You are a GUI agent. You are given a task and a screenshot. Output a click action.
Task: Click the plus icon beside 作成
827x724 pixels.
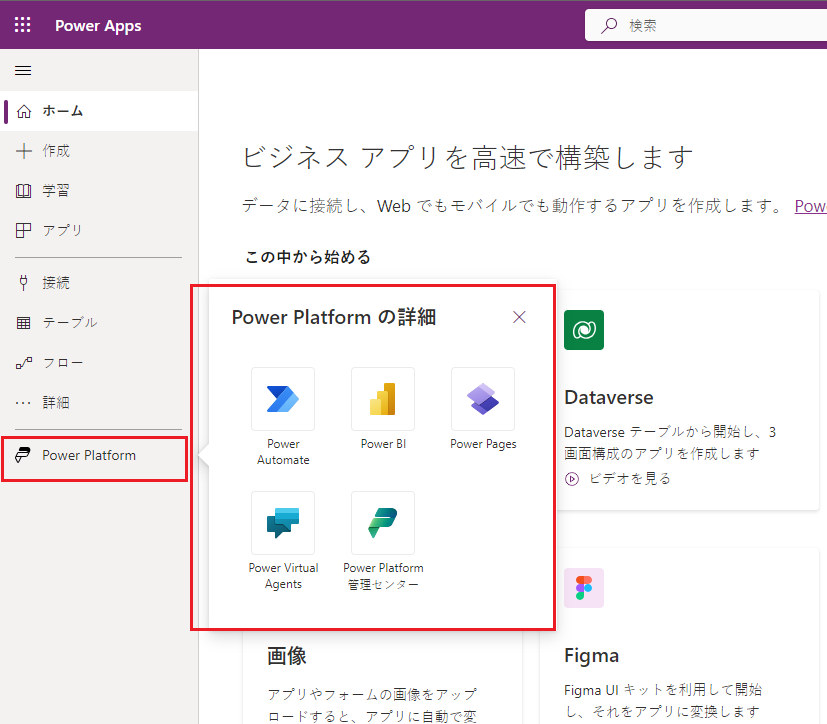pyautogui.click(x=24, y=151)
